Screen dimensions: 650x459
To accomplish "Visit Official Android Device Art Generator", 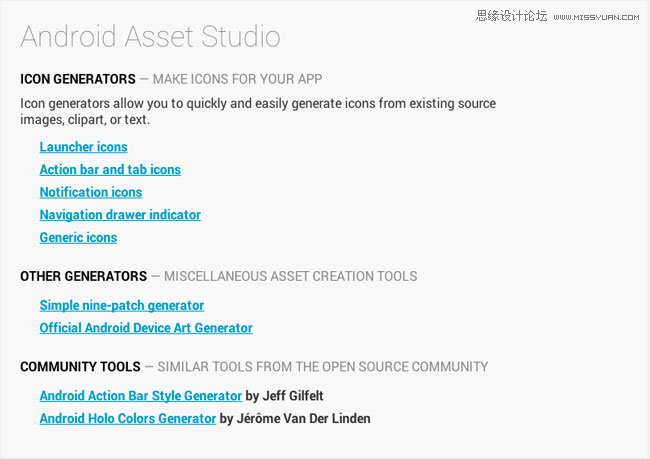I will tap(146, 328).
